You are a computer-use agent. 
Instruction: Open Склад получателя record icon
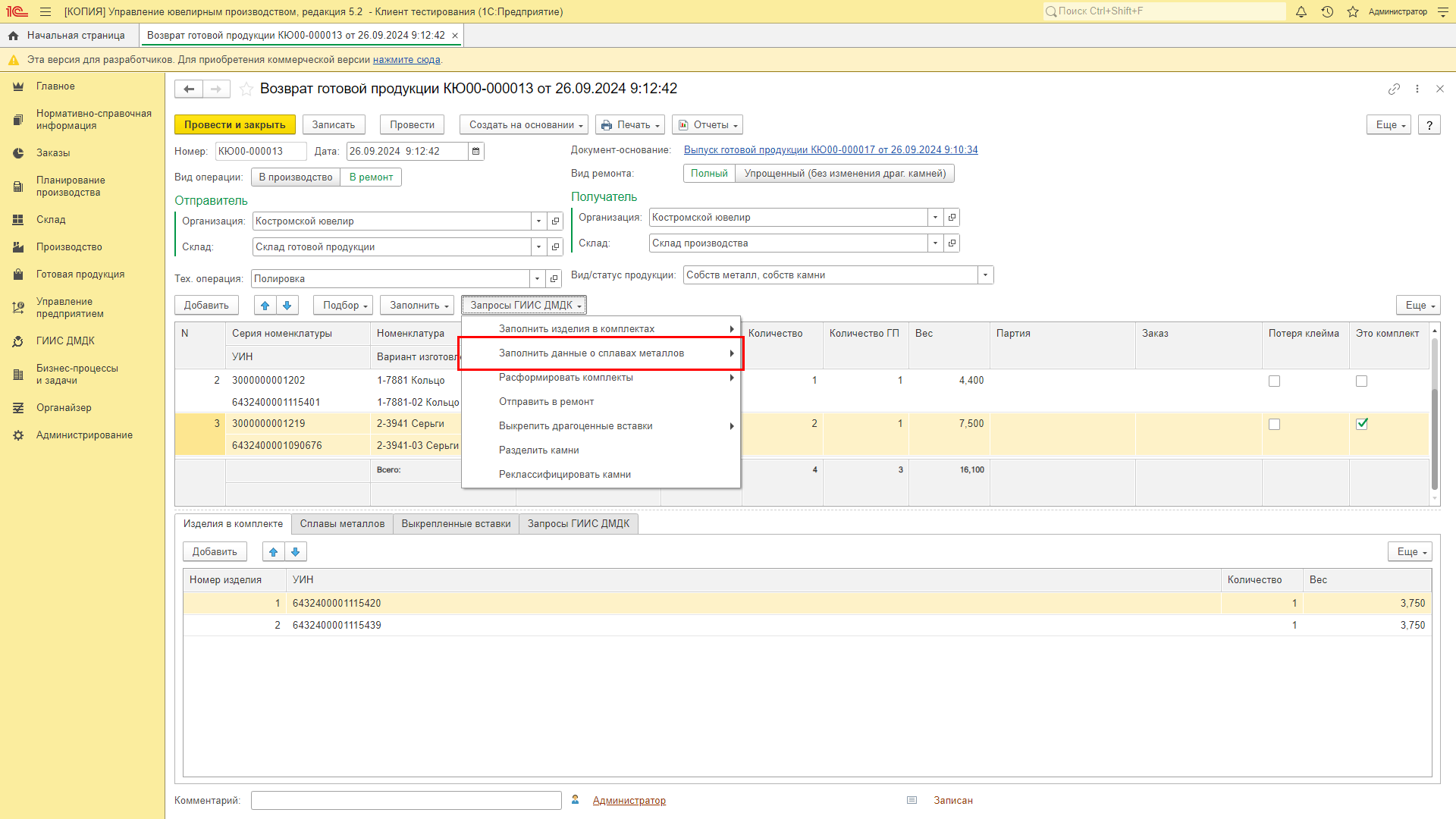(952, 243)
